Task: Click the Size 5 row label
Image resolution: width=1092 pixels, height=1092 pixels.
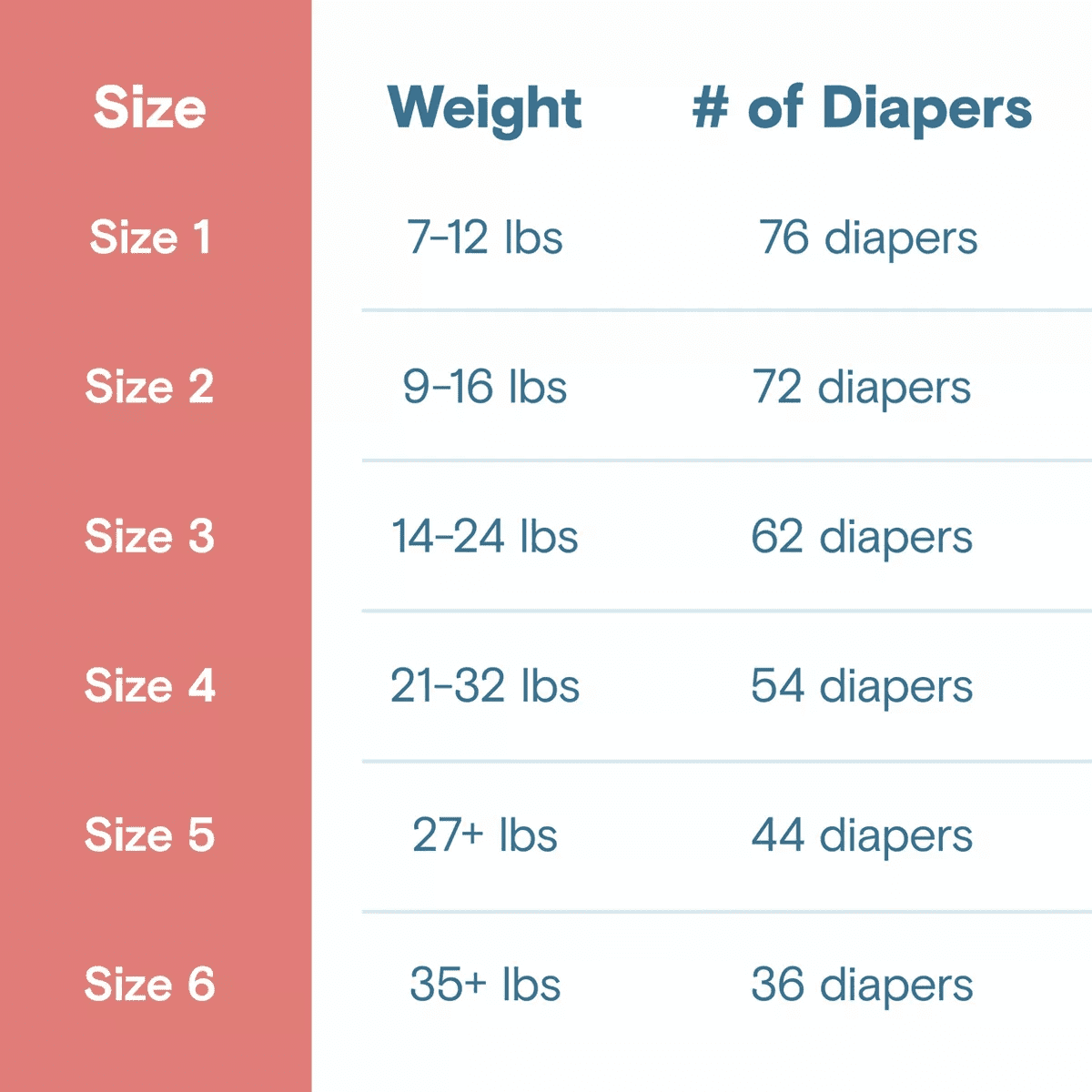Action: (x=150, y=834)
